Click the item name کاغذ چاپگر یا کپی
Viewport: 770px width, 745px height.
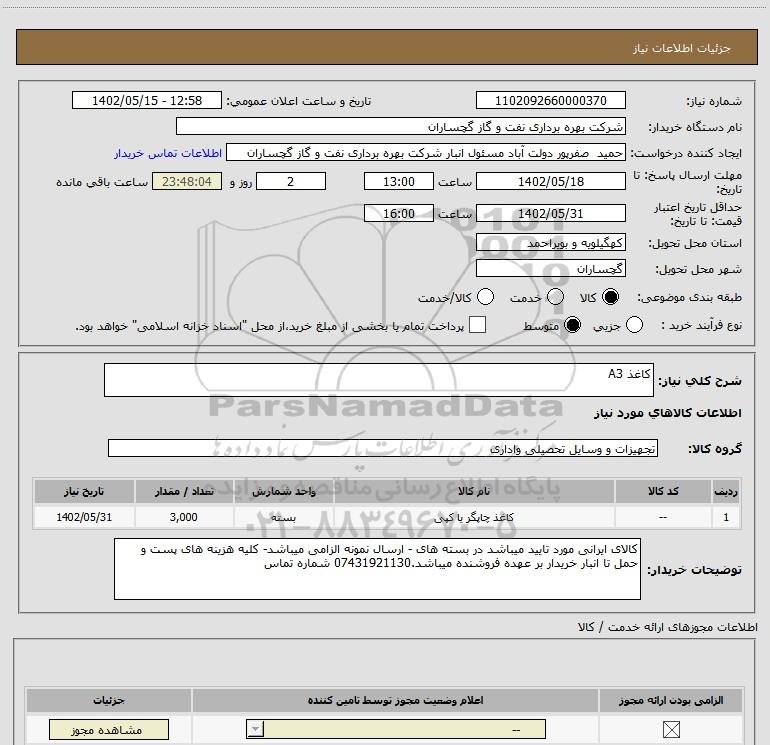click(474, 517)
